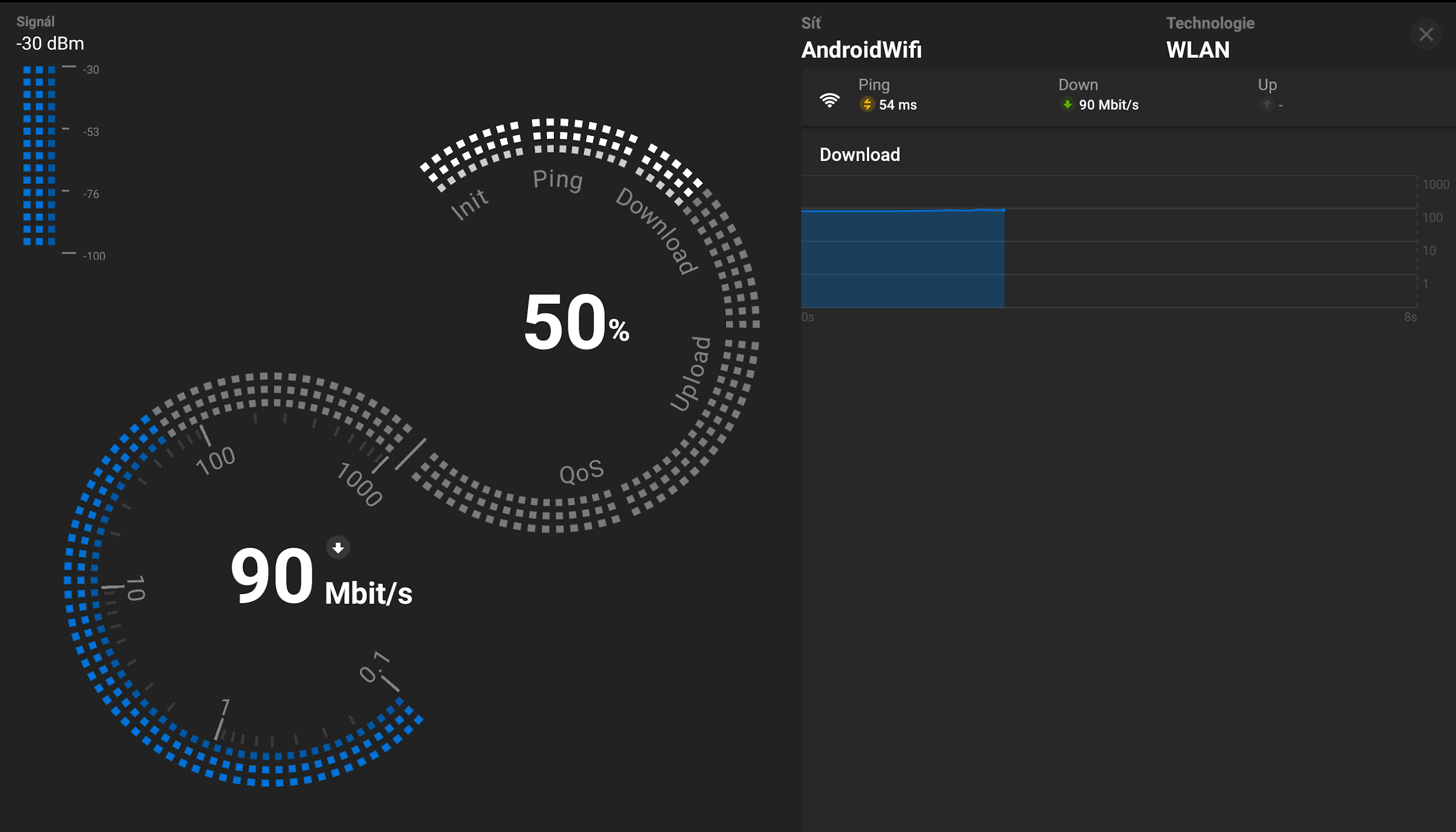Image resolution: width=1456 pixels, height=832 pixels.
Task: Click the WLAN technology label
Action: click(1197, 50)
